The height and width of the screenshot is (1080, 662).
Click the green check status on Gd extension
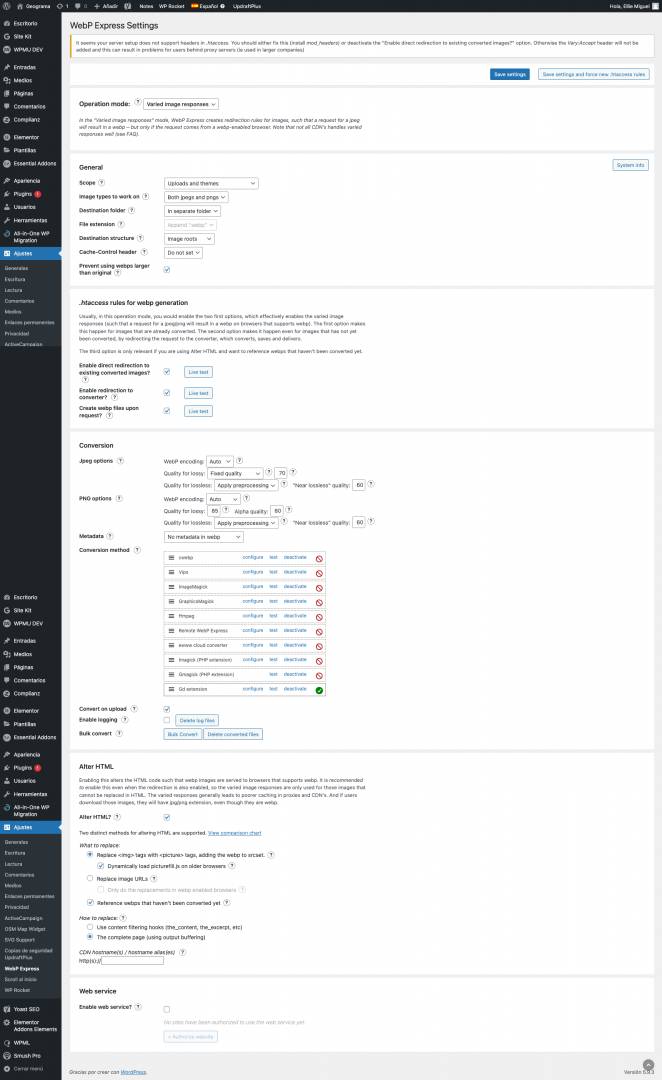[x=319, y=690]
